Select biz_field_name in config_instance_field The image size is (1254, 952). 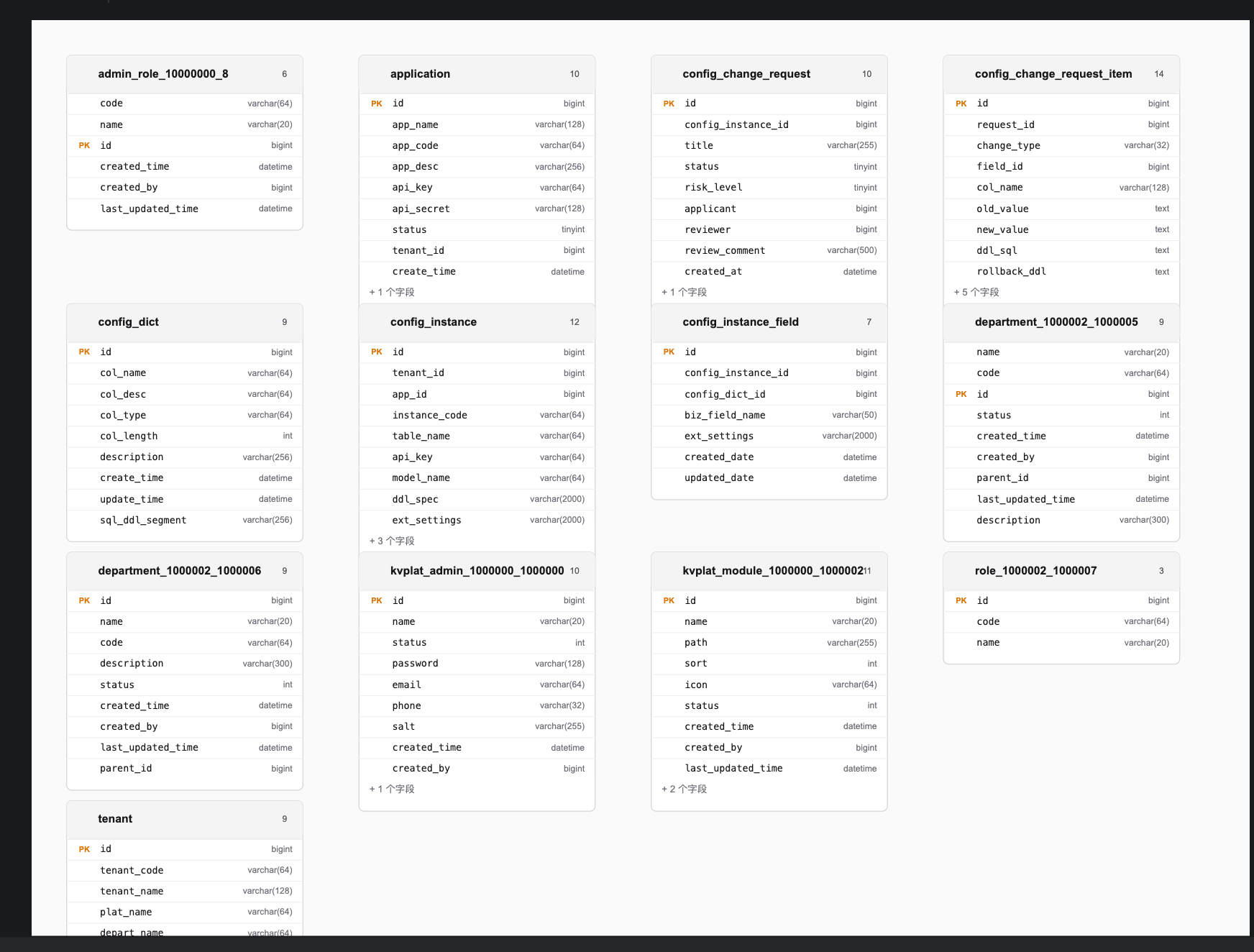[x=769, y=415]
